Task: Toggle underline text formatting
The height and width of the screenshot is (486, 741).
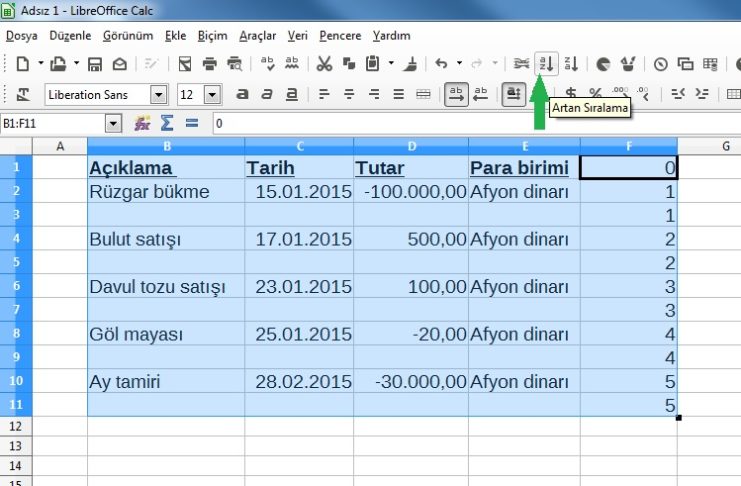Action: [290, 94]
